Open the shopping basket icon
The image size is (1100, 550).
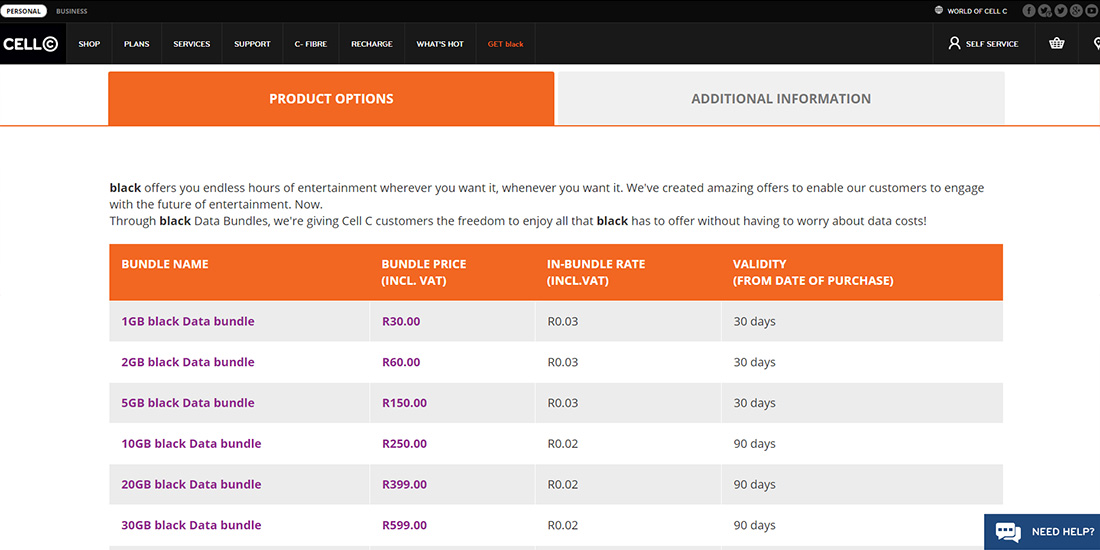click(1057, 43)
